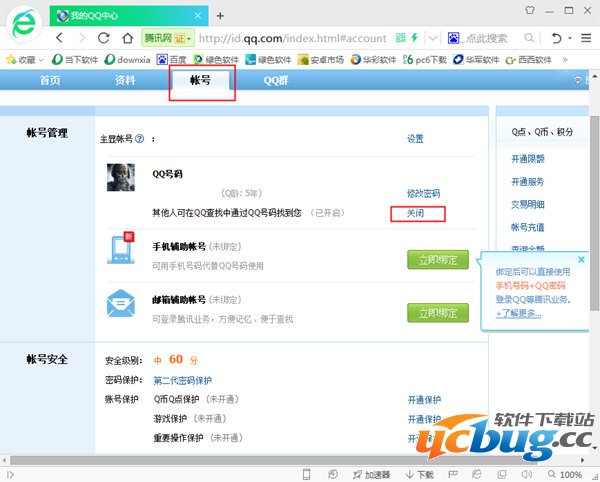Click the address bar URL field

pyautogui.click(x=292, y=38)
